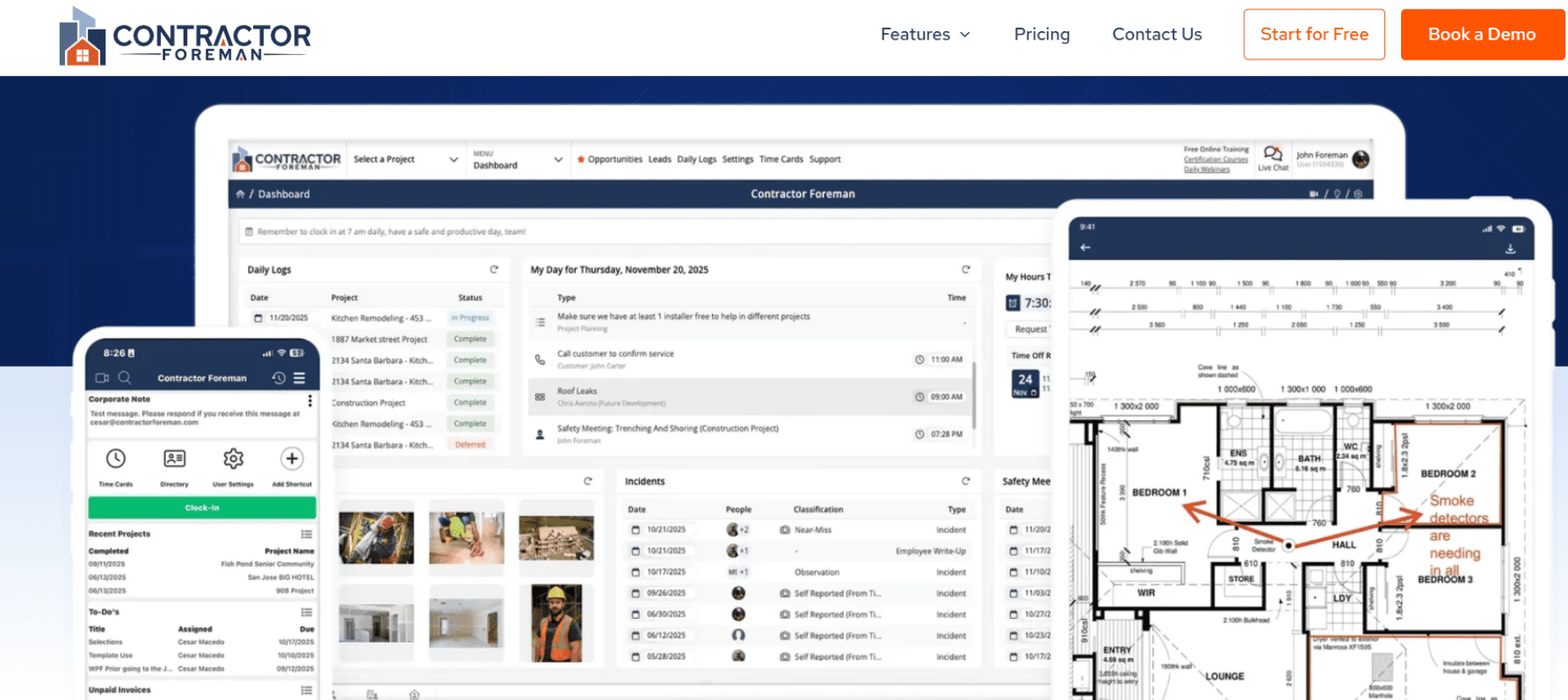The height and width of the screenshot is (700, 1568).
Task: Open the Select a Project dropdown
Action: coord(405,159)
